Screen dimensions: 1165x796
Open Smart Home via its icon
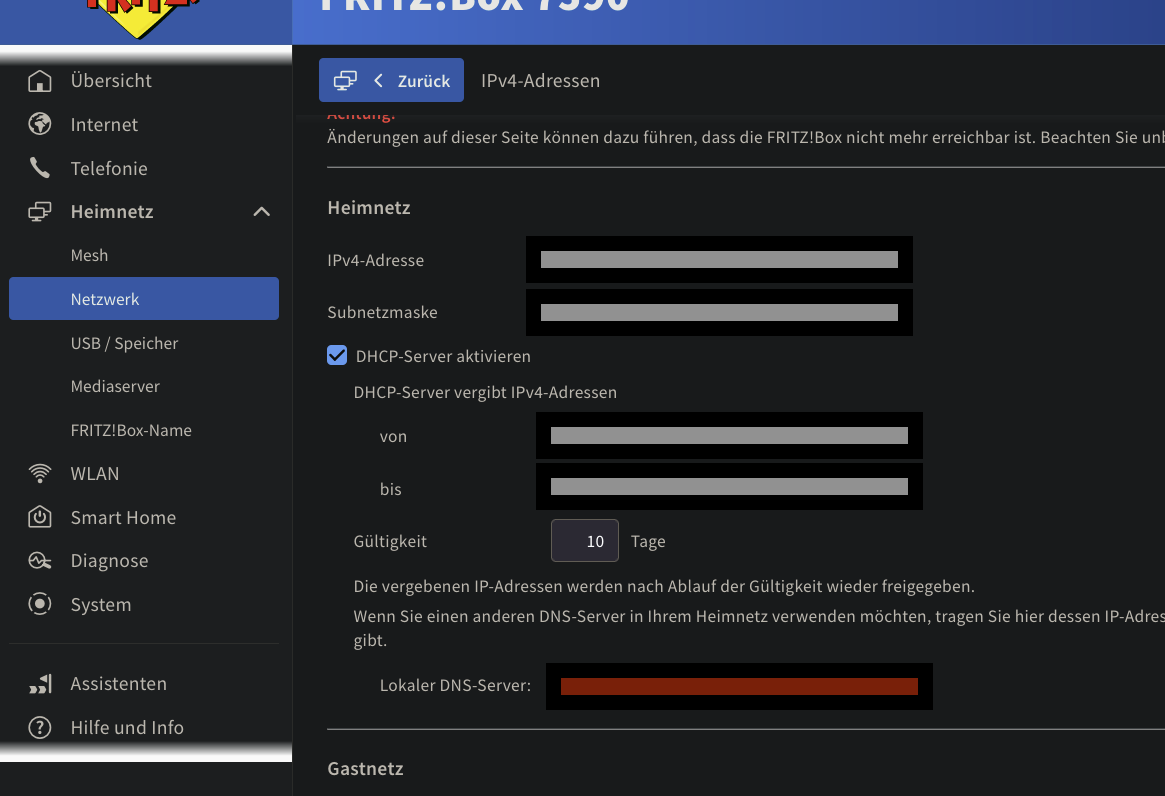(40, 517)
